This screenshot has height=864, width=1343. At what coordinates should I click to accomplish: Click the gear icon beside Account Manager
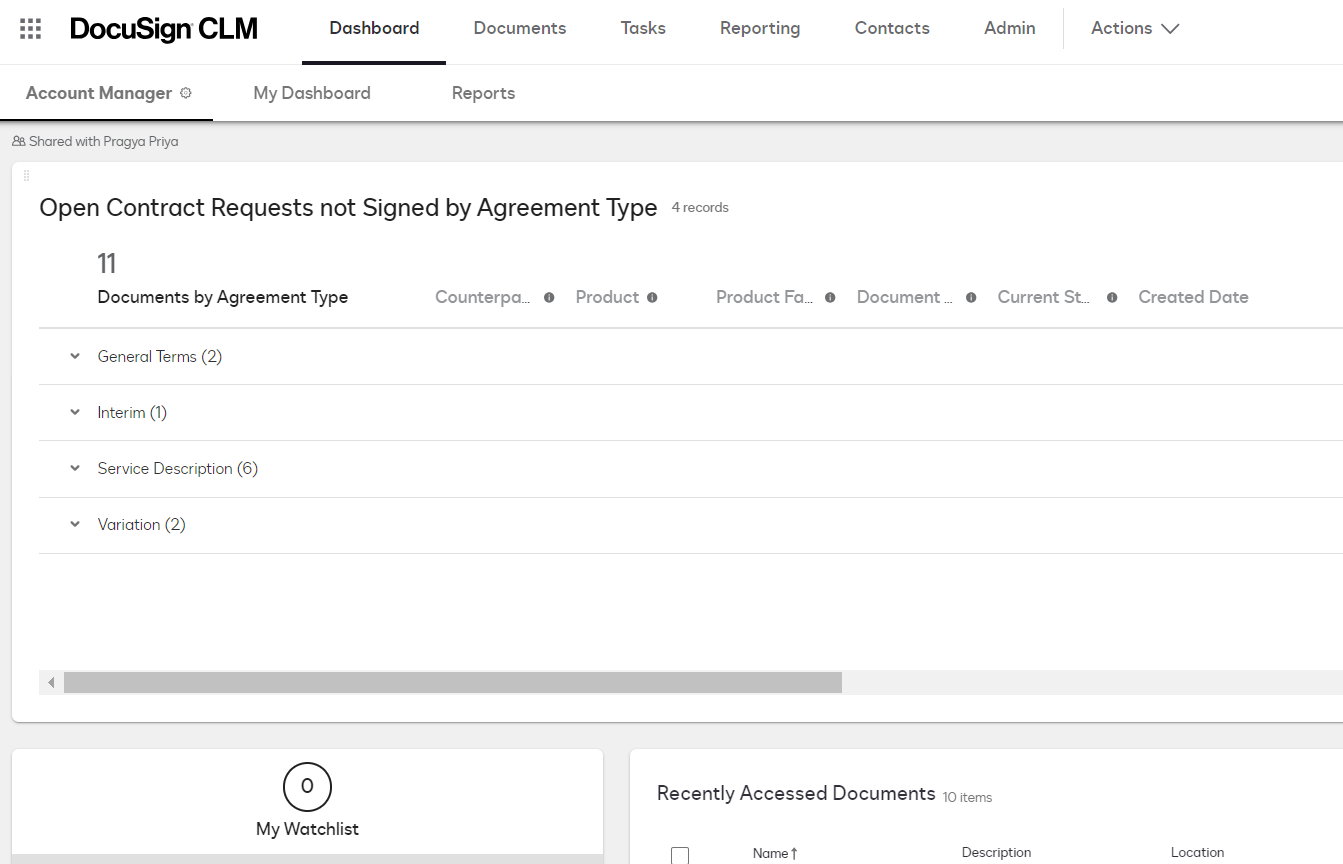click(x=186, y=91)
